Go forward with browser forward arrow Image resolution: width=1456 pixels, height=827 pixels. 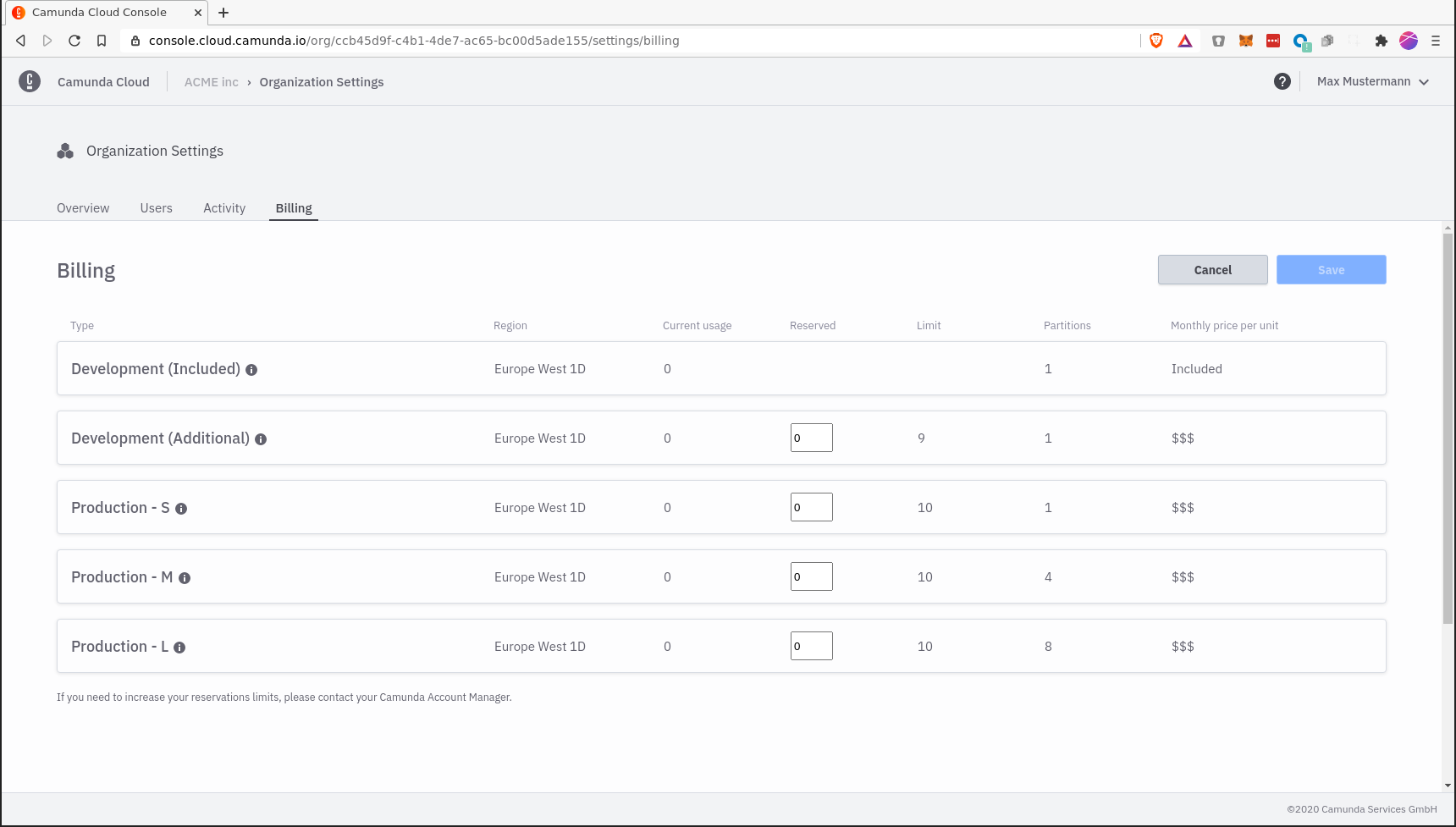point(47,41)
